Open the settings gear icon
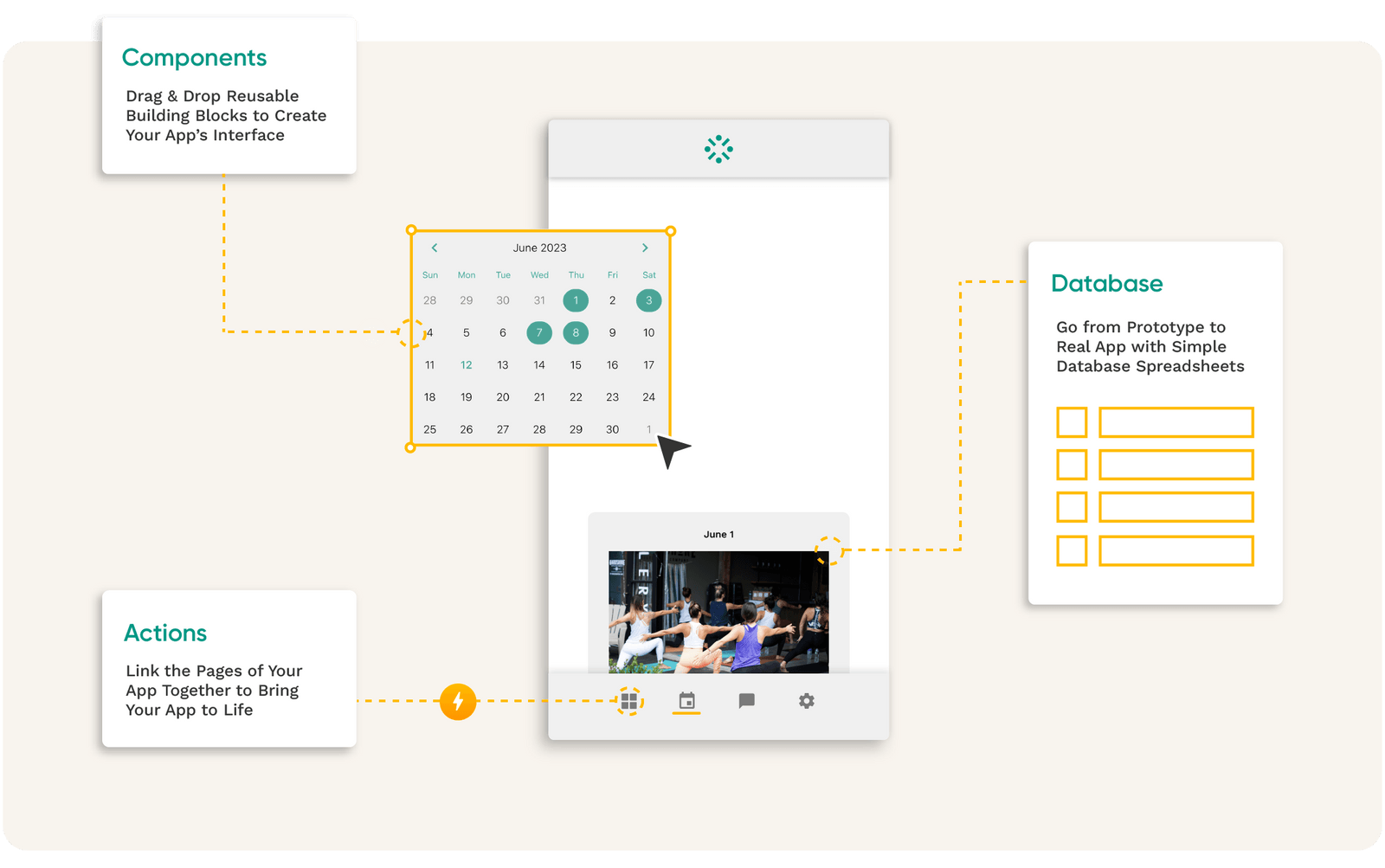 tap(806, 701)
